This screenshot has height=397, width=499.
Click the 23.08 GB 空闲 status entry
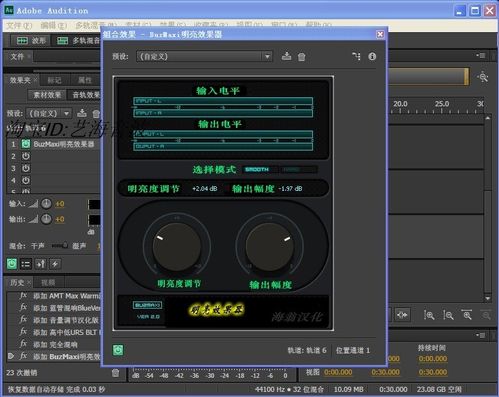439,389
